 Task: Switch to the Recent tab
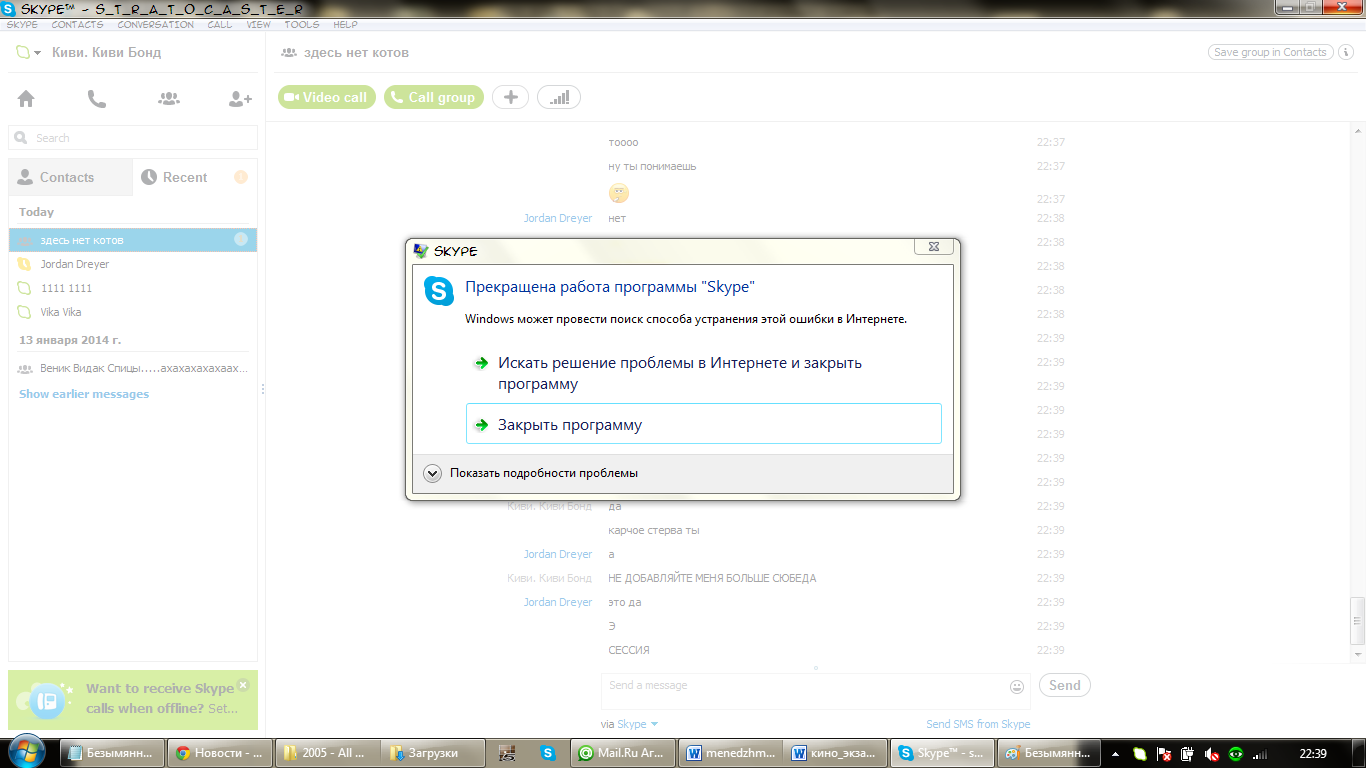(x=194, y=177)
